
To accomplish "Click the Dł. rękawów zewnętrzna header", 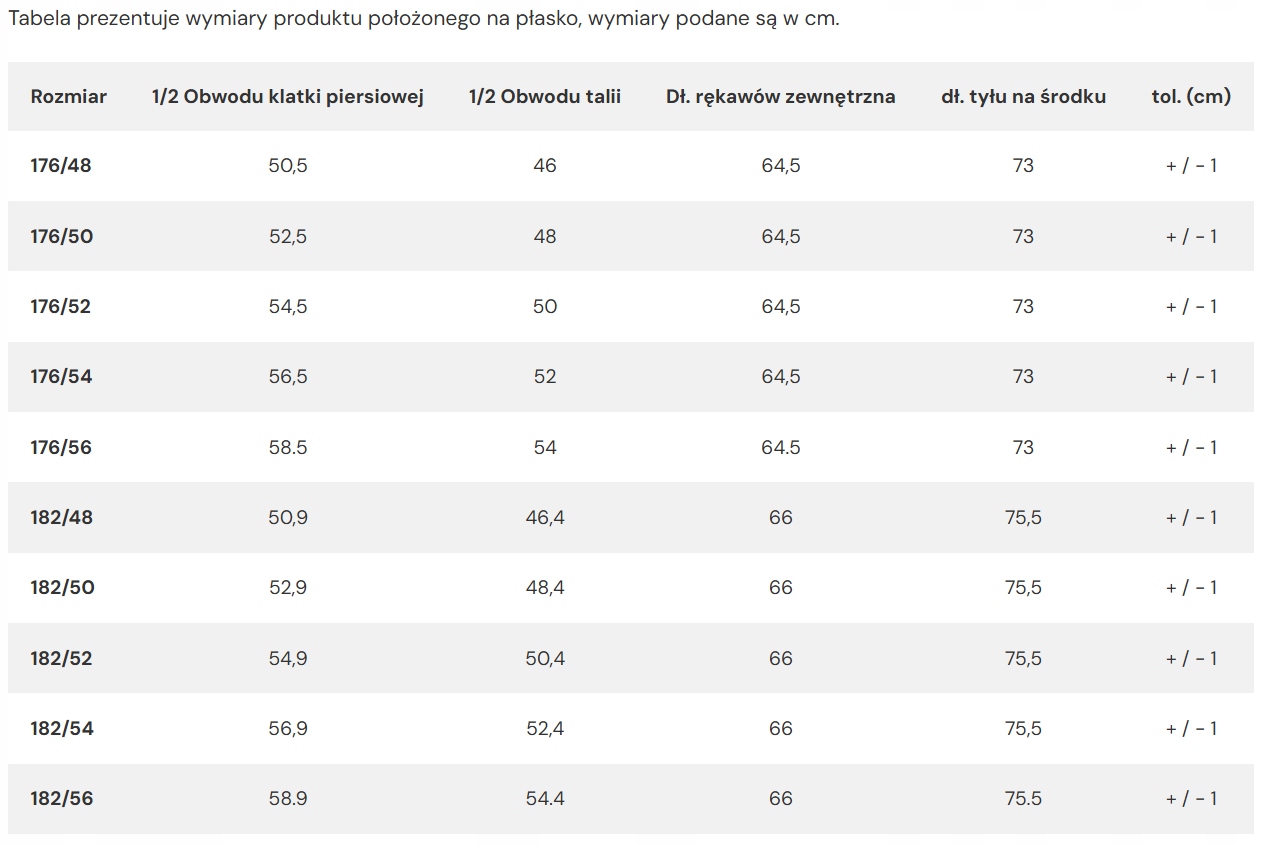I will [x=781, y=97].
